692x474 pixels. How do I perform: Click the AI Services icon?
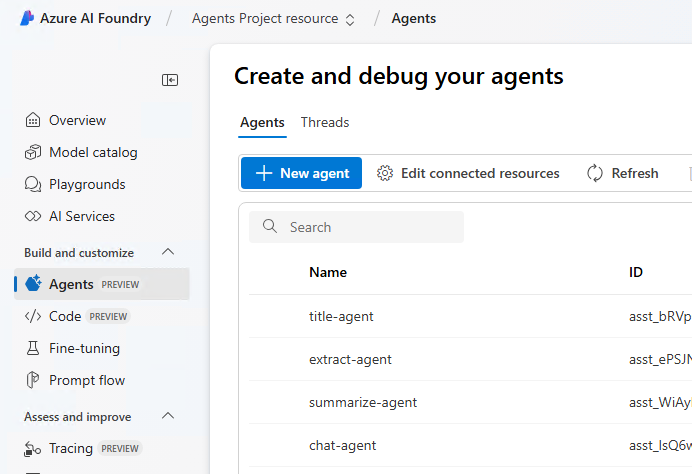[x=33, y=216]
